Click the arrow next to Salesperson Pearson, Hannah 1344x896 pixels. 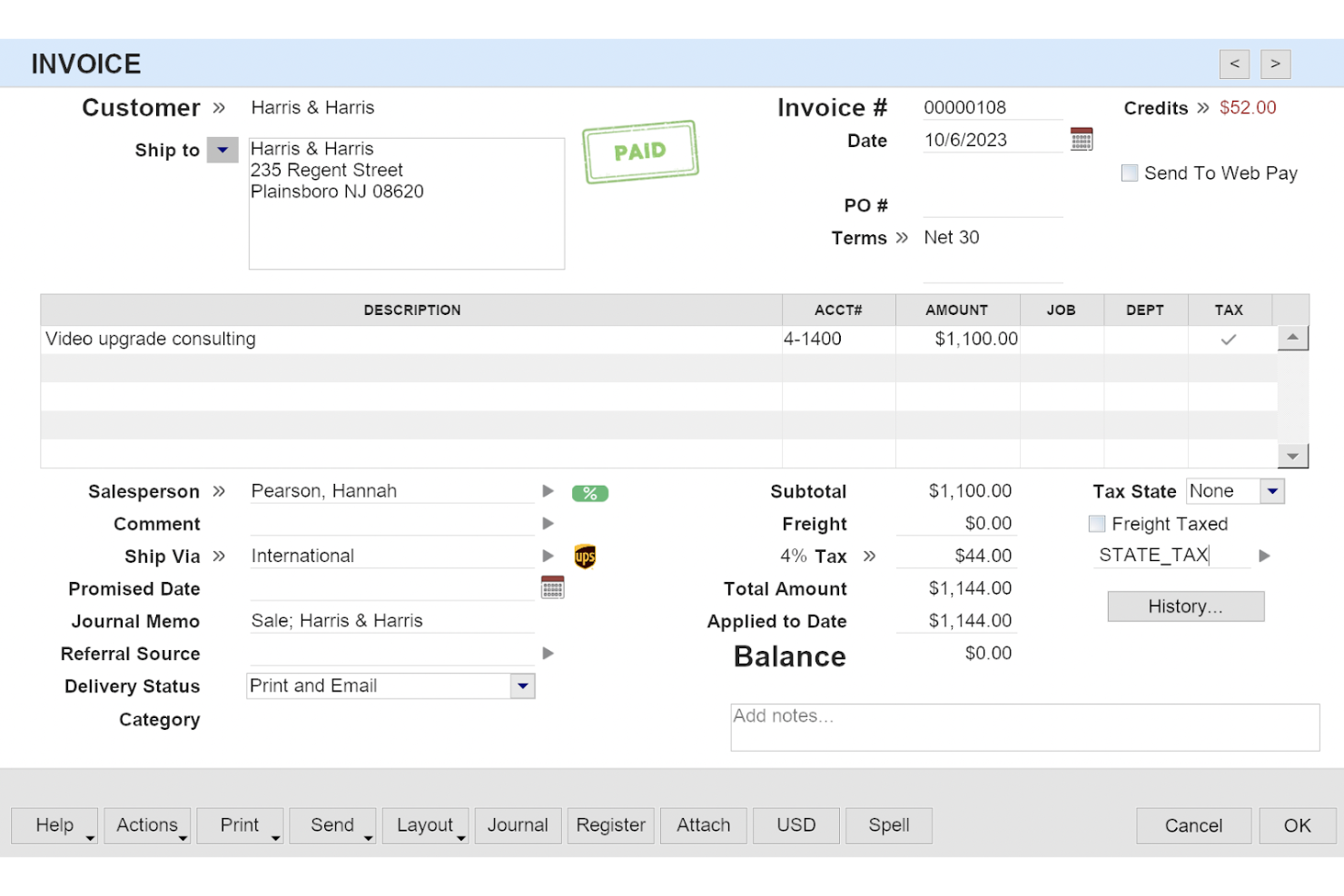(548, 490)
